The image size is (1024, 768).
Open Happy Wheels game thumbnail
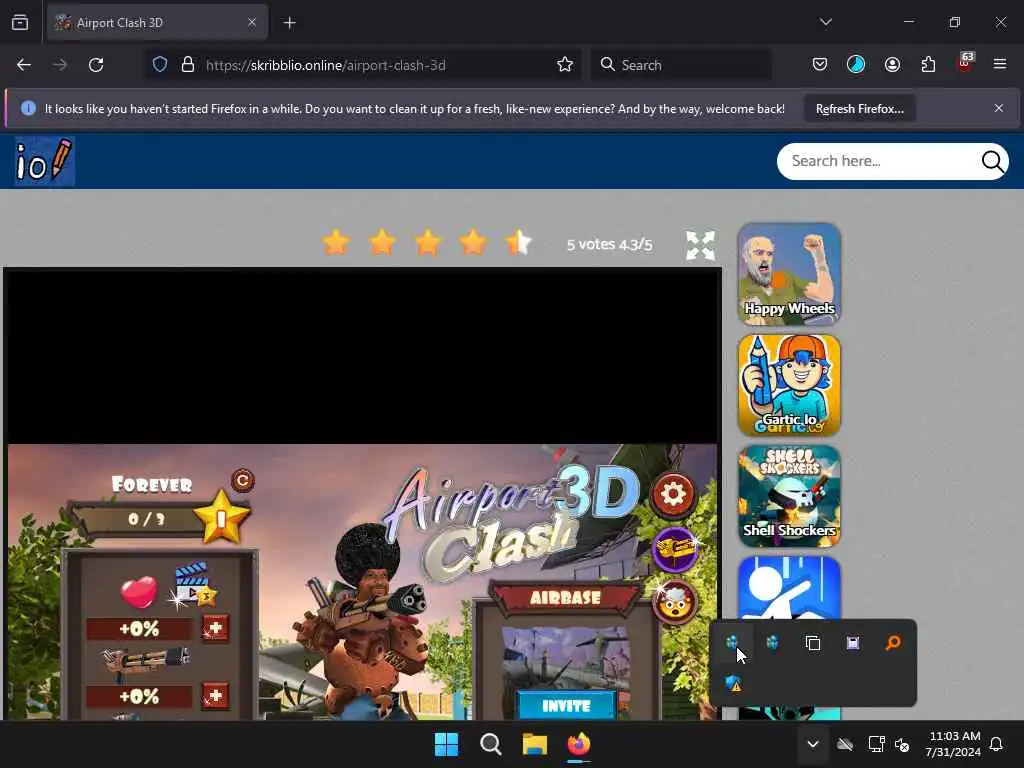click(x=789, y=274)
